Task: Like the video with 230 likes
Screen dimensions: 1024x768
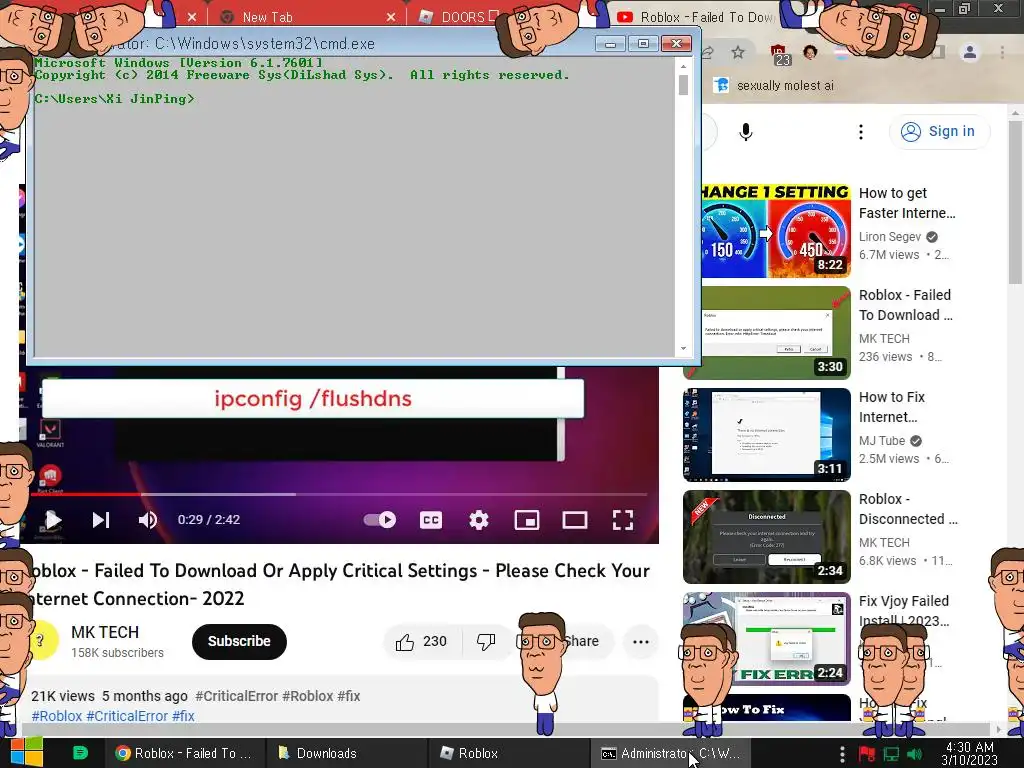Action: click(x=422, y=641)
